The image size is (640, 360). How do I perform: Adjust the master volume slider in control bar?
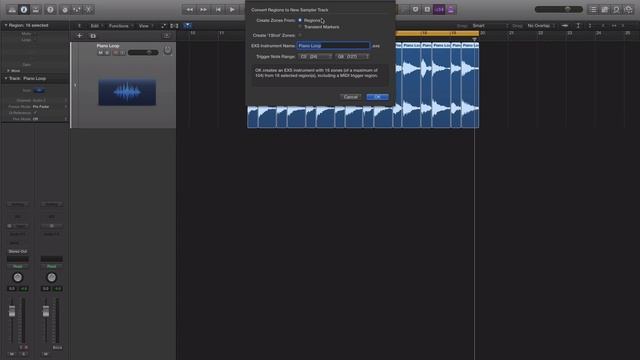[x=559, y=9]
